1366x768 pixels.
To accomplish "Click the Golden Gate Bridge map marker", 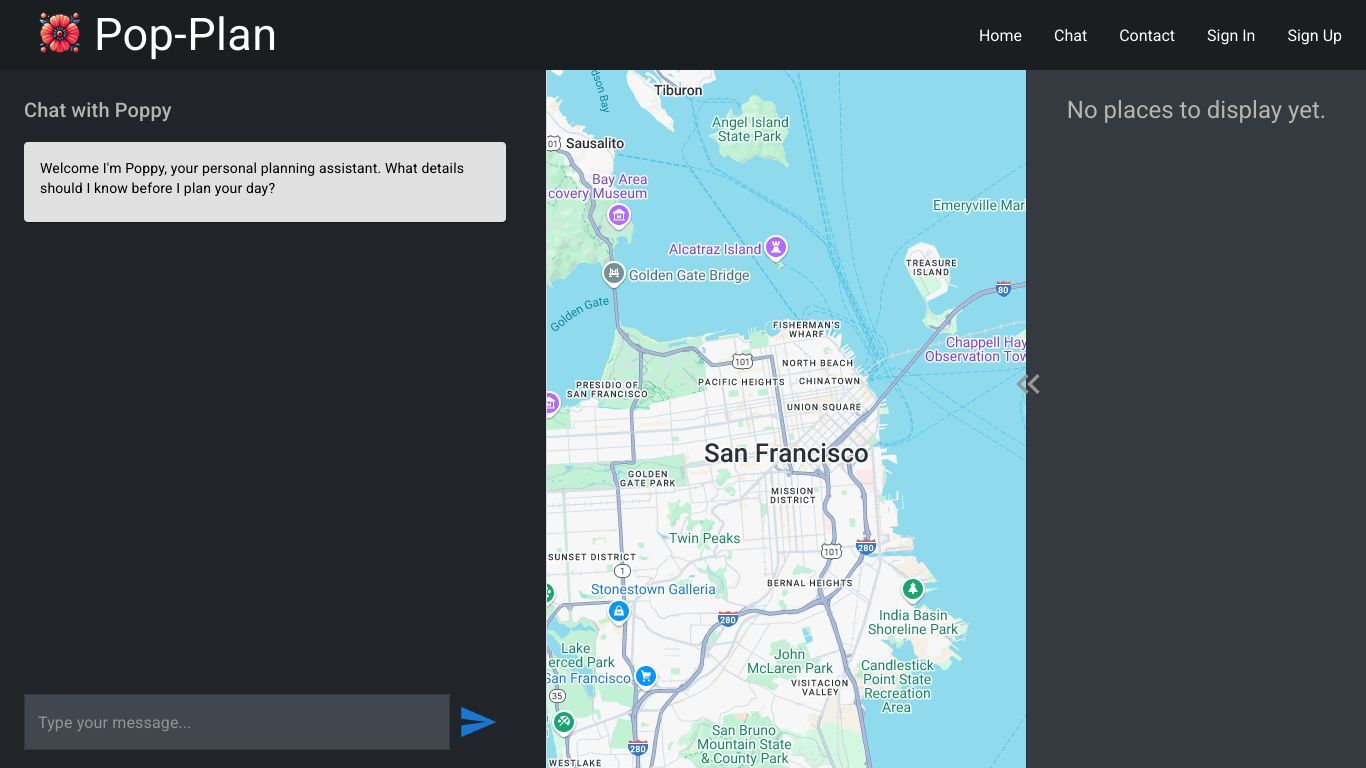I will click(x=614, y=273).
